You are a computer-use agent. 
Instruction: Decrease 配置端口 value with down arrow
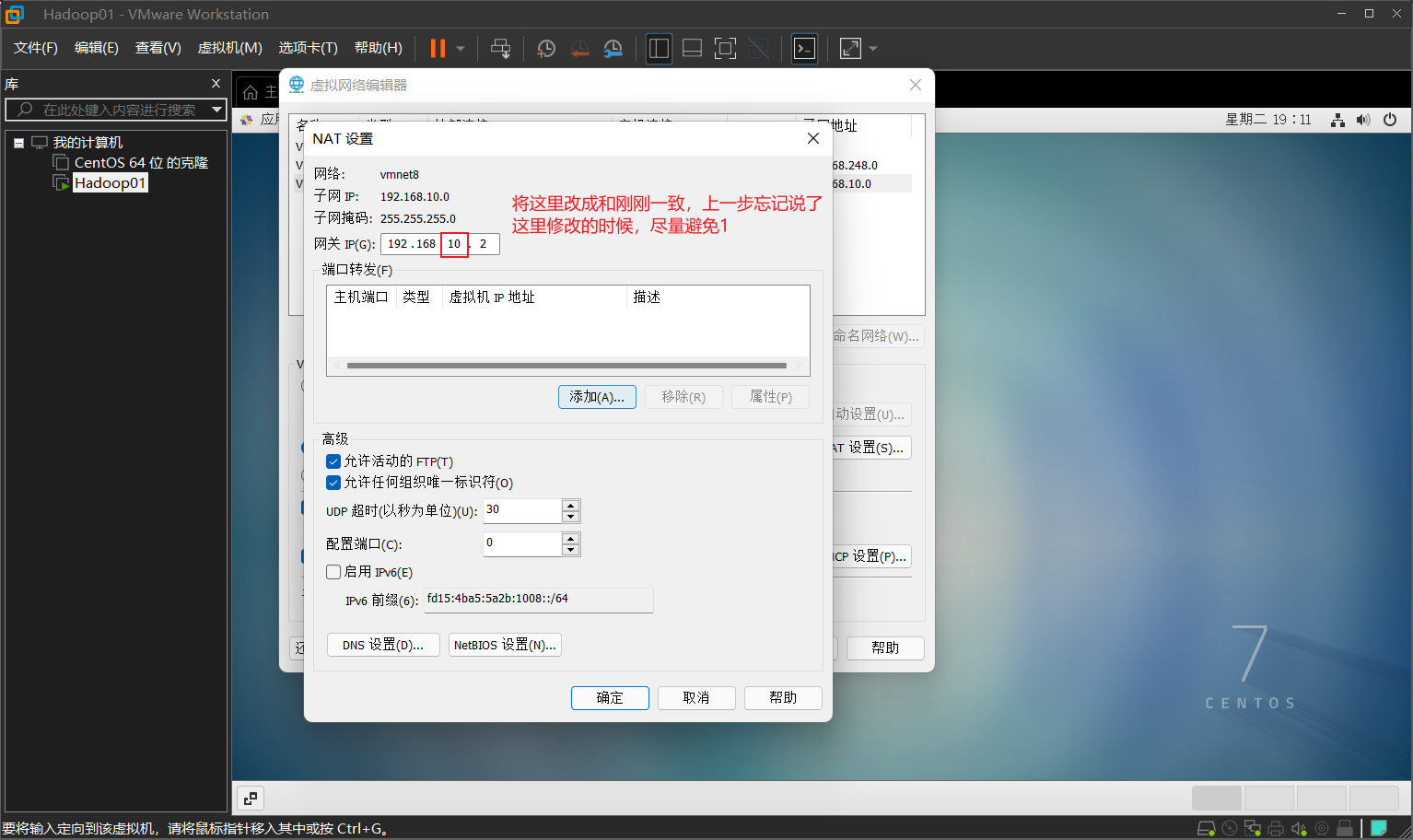click(x=571, y=550)
